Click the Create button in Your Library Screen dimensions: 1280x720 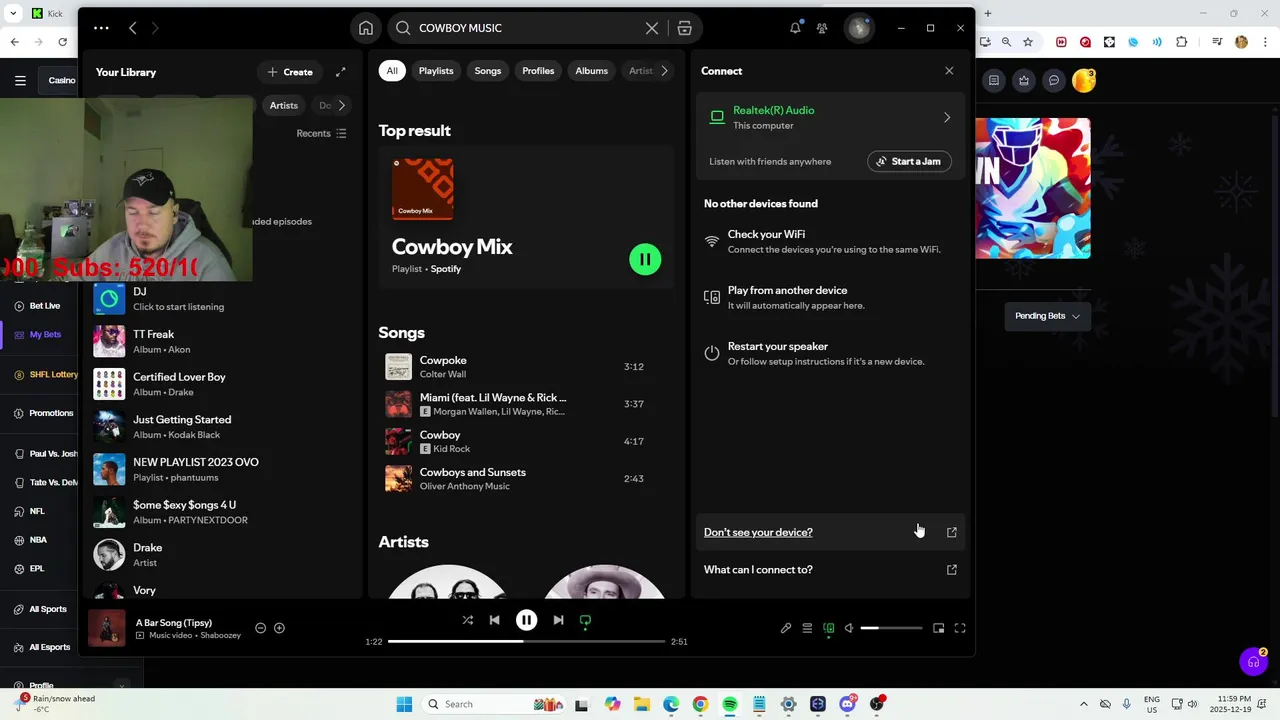(289, 72)
